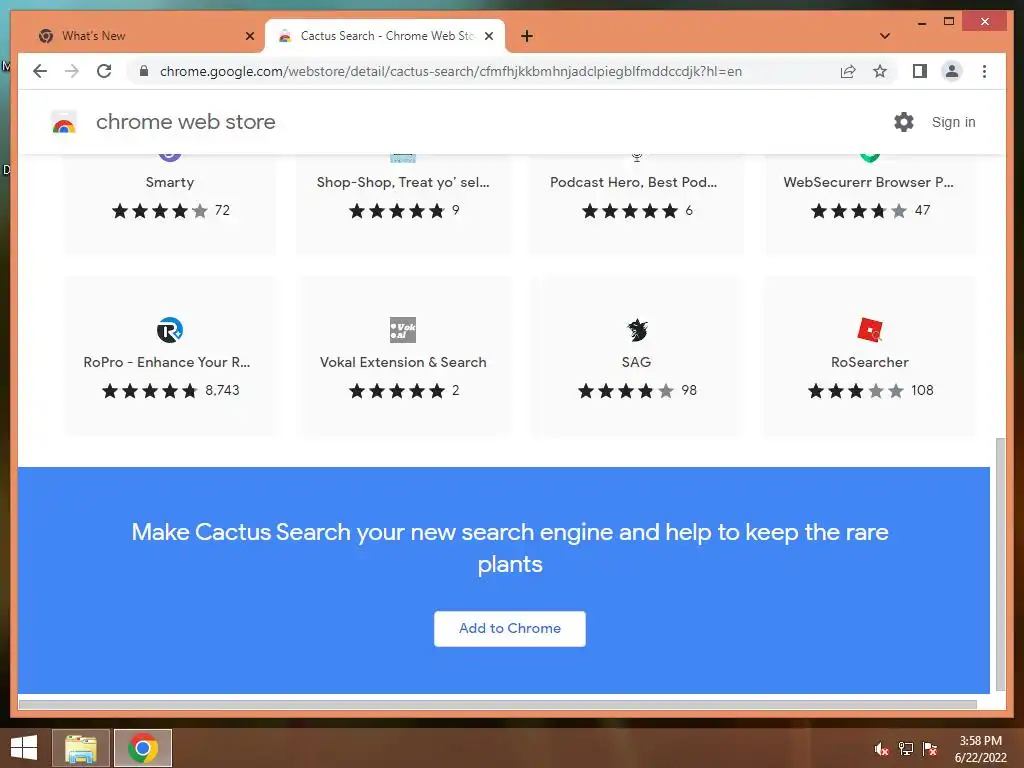Click the muted volume tray icon
This screenshot has height=768, width=1024.
point(881,749)
